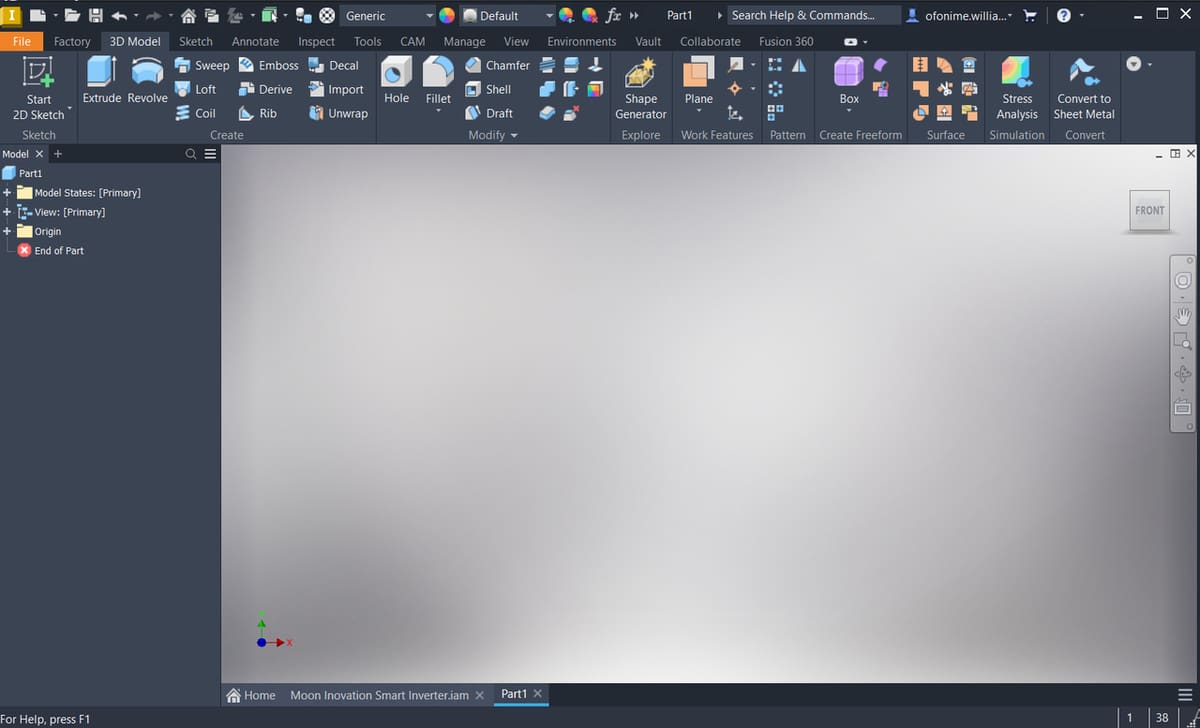The height and width of the screenshot is (728, 1200).
Task: Create a freeform Box
Action: point(849,80)
